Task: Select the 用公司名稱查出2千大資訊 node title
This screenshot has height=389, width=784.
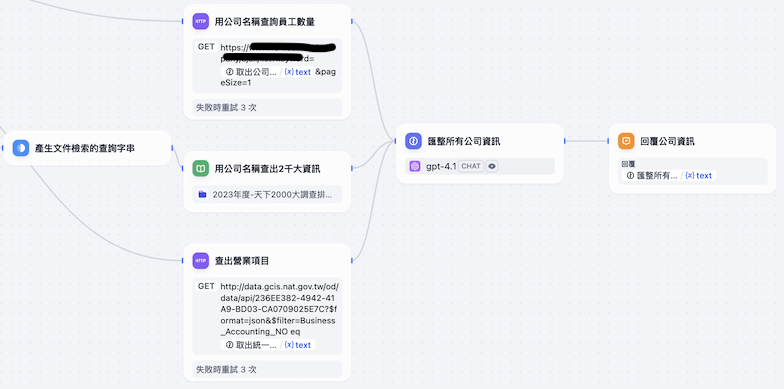Action: (x=268, y=169)
